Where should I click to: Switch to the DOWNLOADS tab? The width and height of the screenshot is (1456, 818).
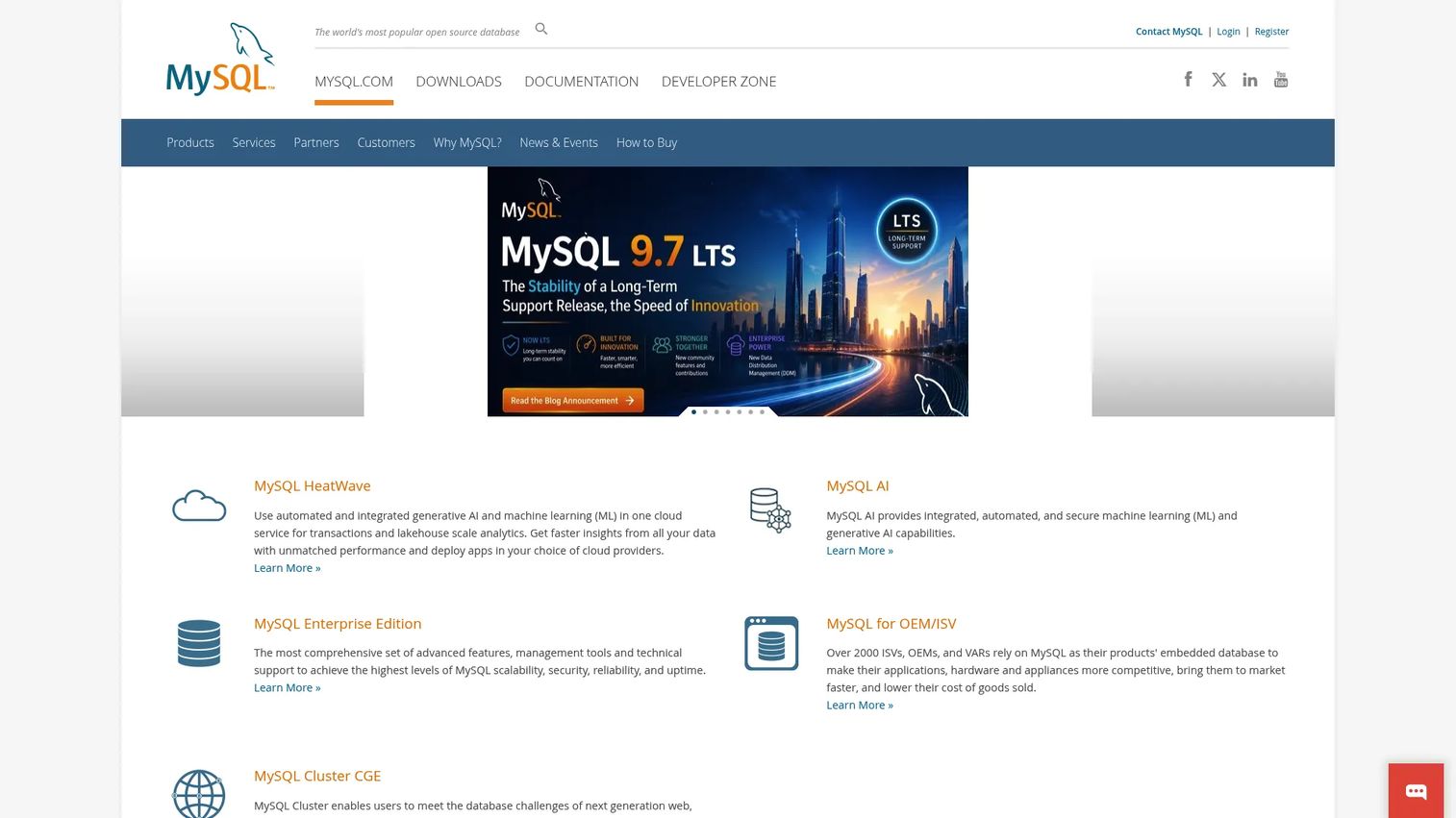[x=459, y=82]
